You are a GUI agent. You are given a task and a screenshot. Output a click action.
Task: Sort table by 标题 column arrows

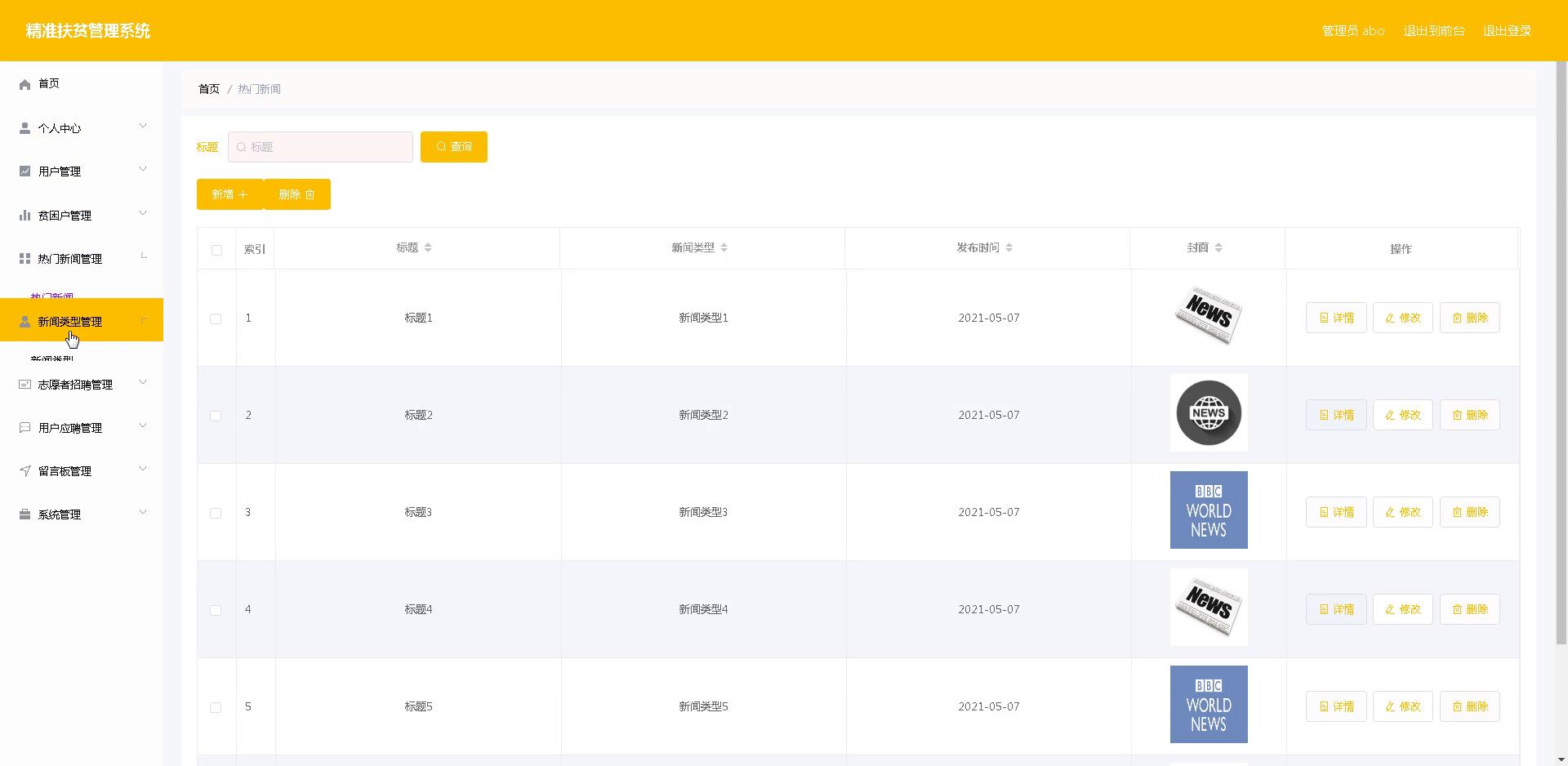(428, 247)
